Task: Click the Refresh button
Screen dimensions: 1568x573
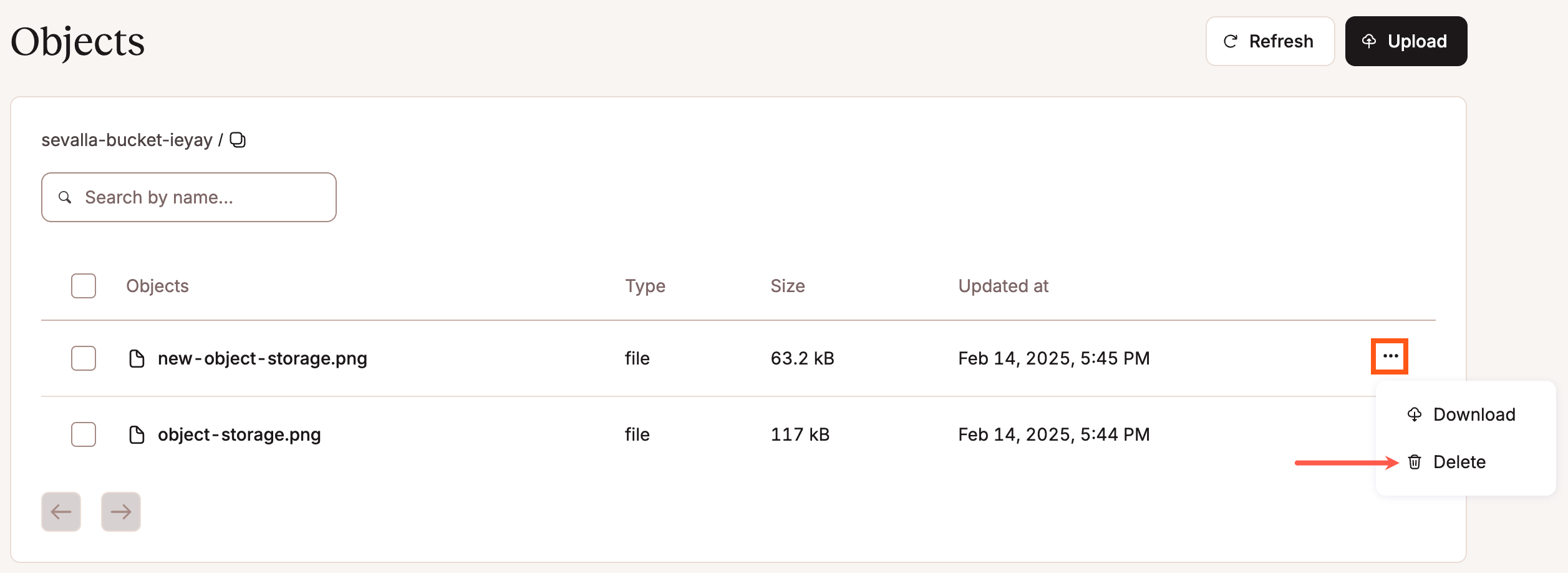Action: tap(1270, 41)
